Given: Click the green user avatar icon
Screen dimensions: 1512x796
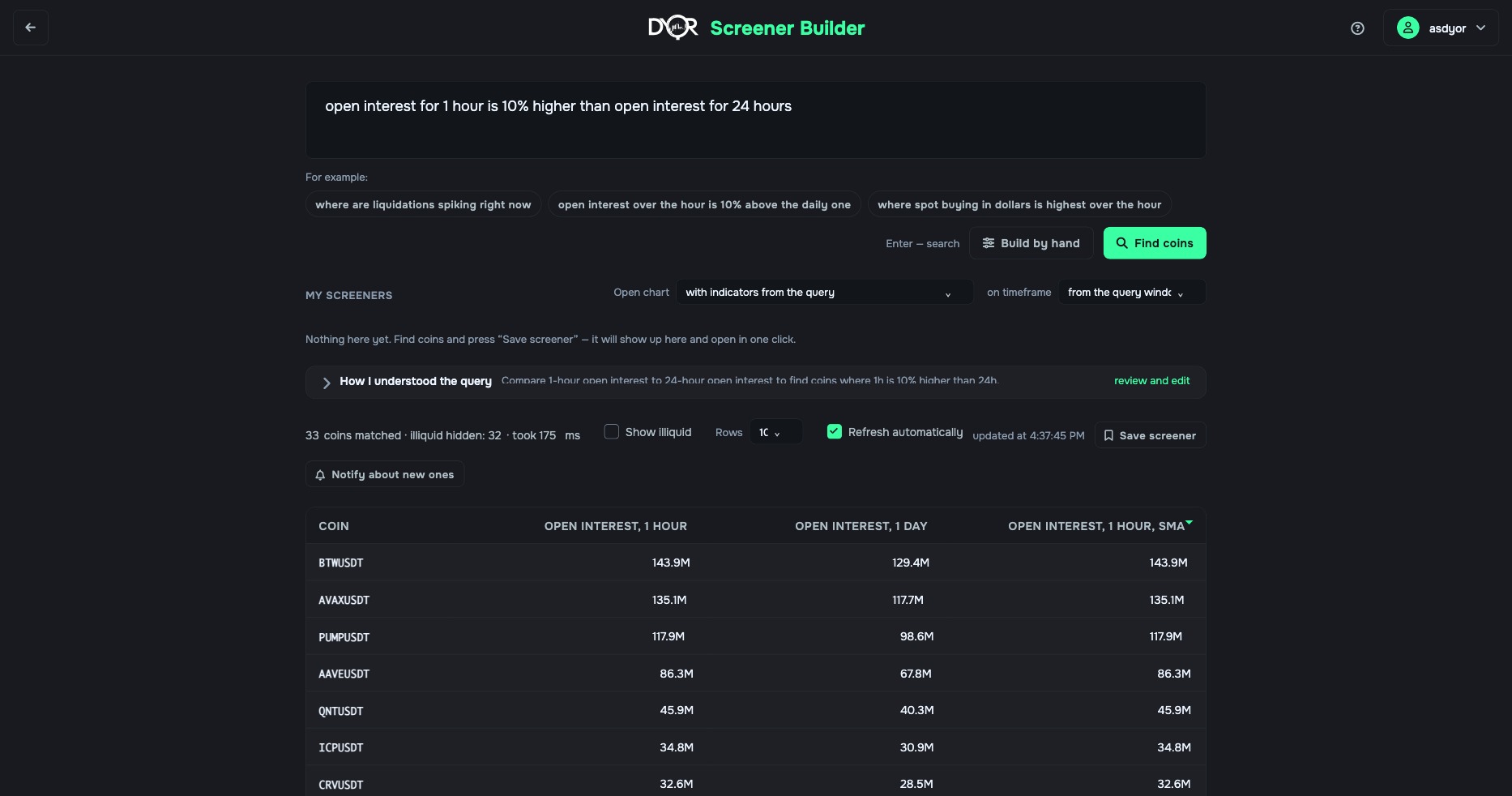Looking at the screenshot, I should [x=1408, y=28].
